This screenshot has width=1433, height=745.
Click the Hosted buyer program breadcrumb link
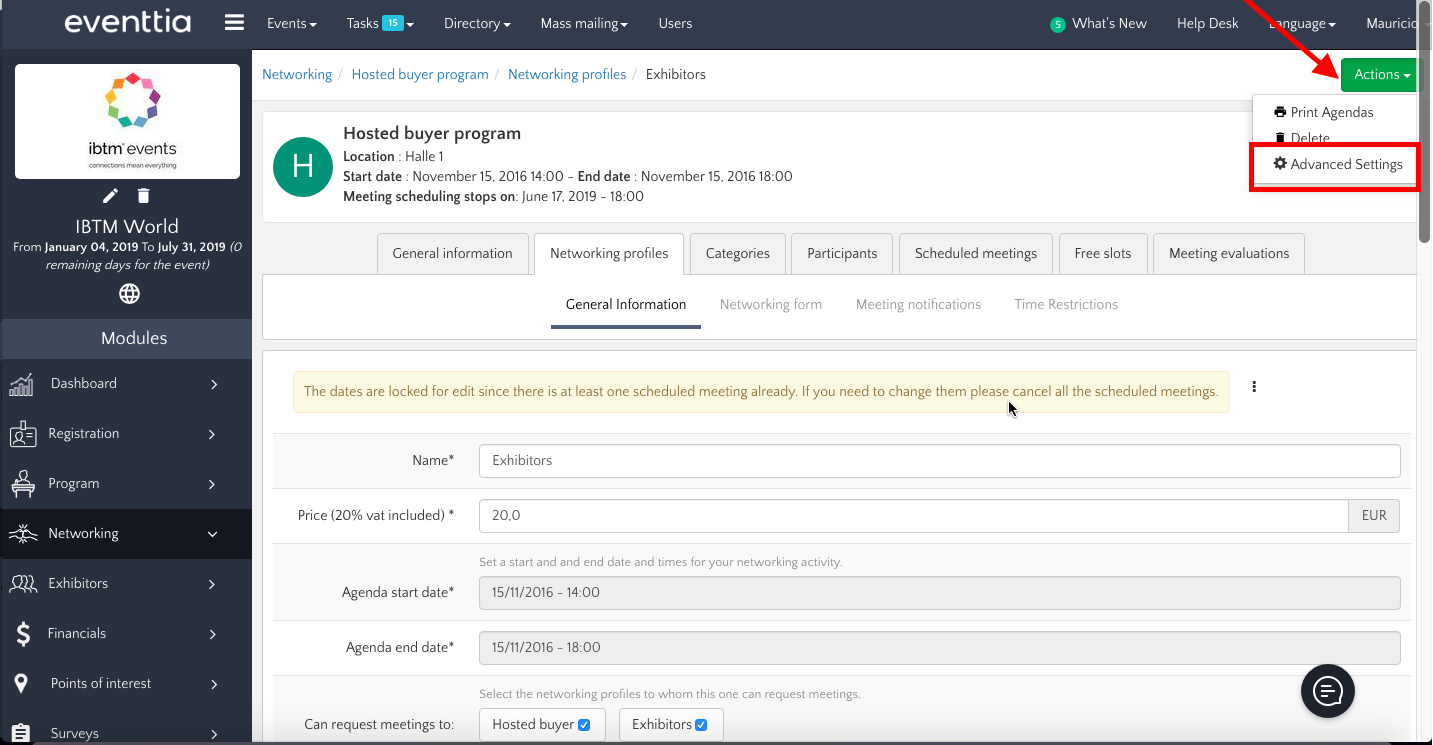[420, 74]
